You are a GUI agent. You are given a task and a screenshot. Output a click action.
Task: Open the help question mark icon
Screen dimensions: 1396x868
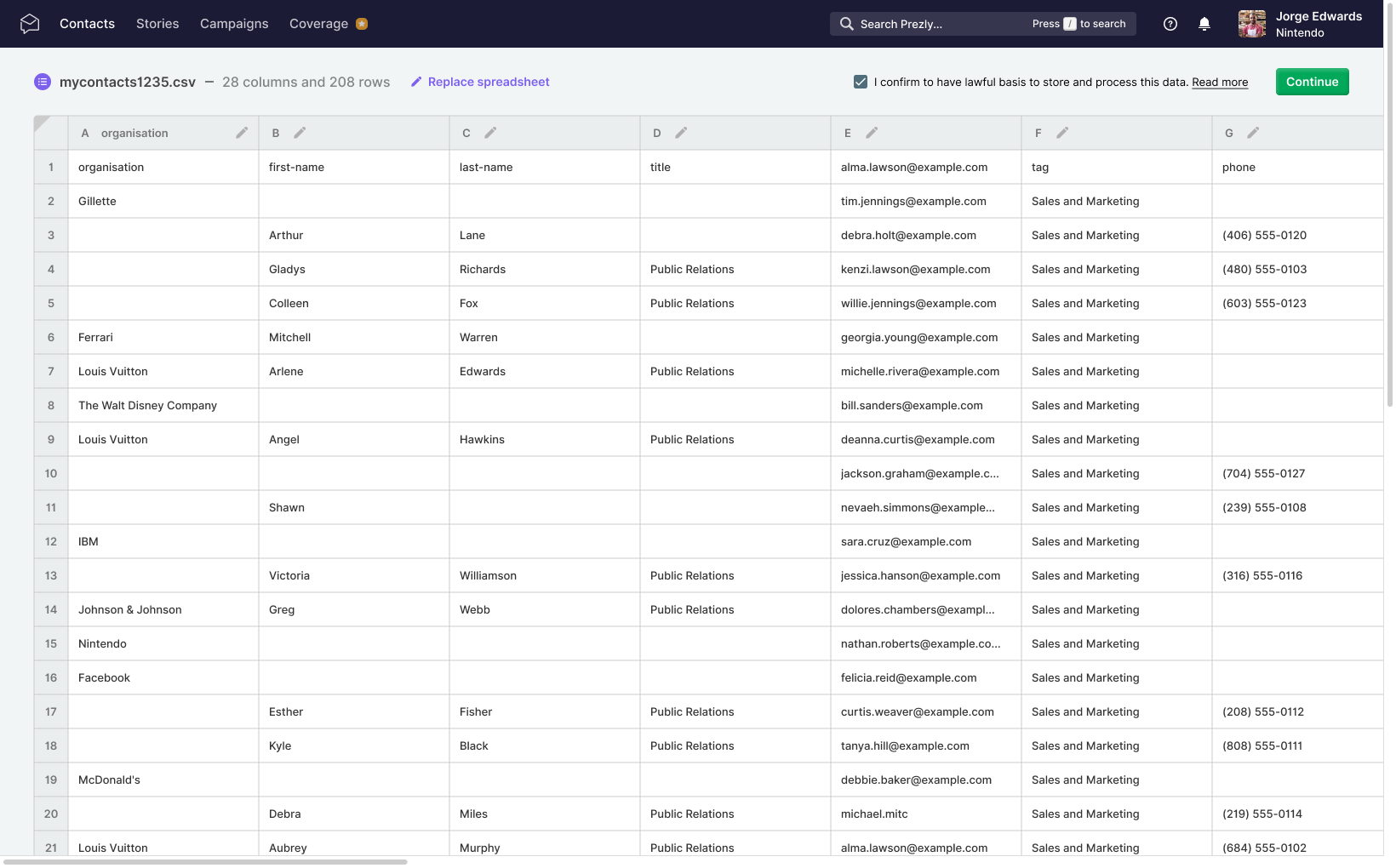click(x=1170, y=24)
